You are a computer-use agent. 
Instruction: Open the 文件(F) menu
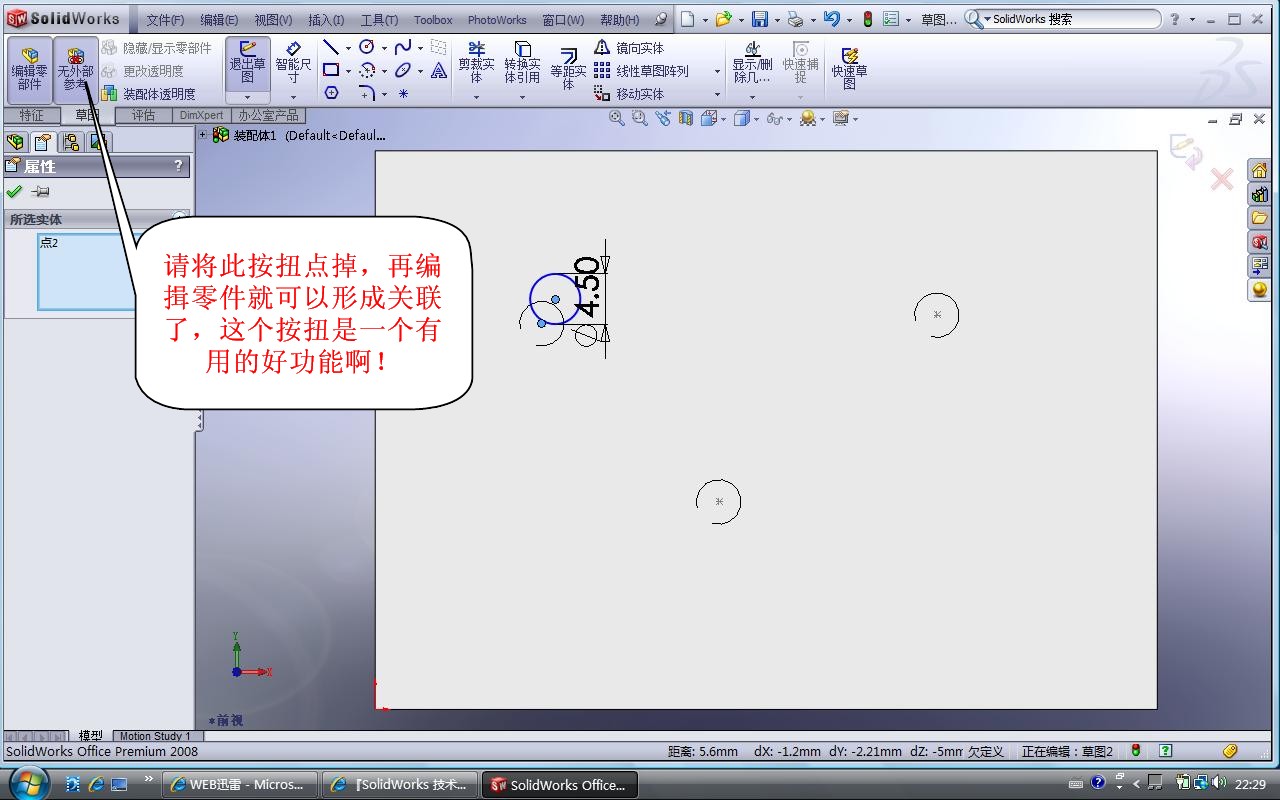165,20
